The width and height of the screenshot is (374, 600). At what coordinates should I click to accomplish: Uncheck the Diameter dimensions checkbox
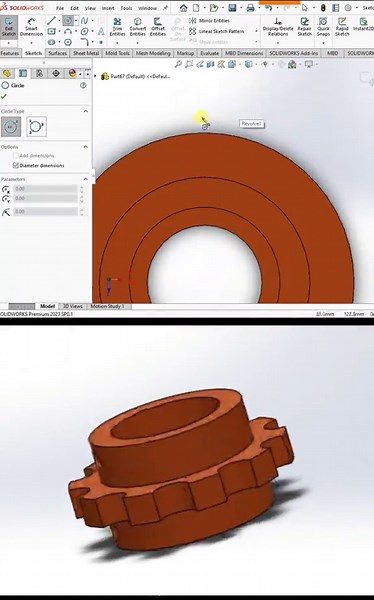tap(16, 165)
